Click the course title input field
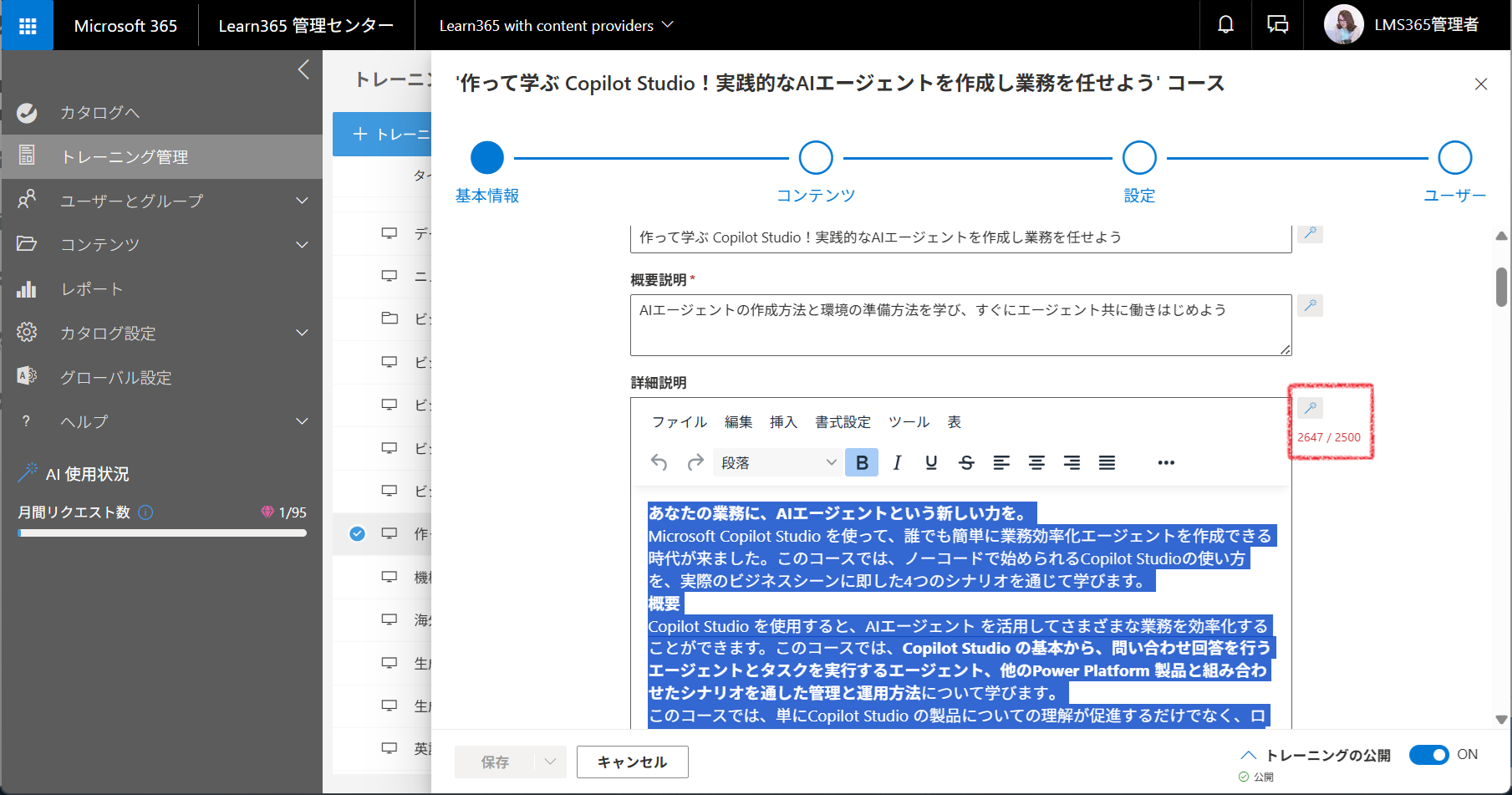Viewport: 1512px width, 795px height. (x=961, y=237)
